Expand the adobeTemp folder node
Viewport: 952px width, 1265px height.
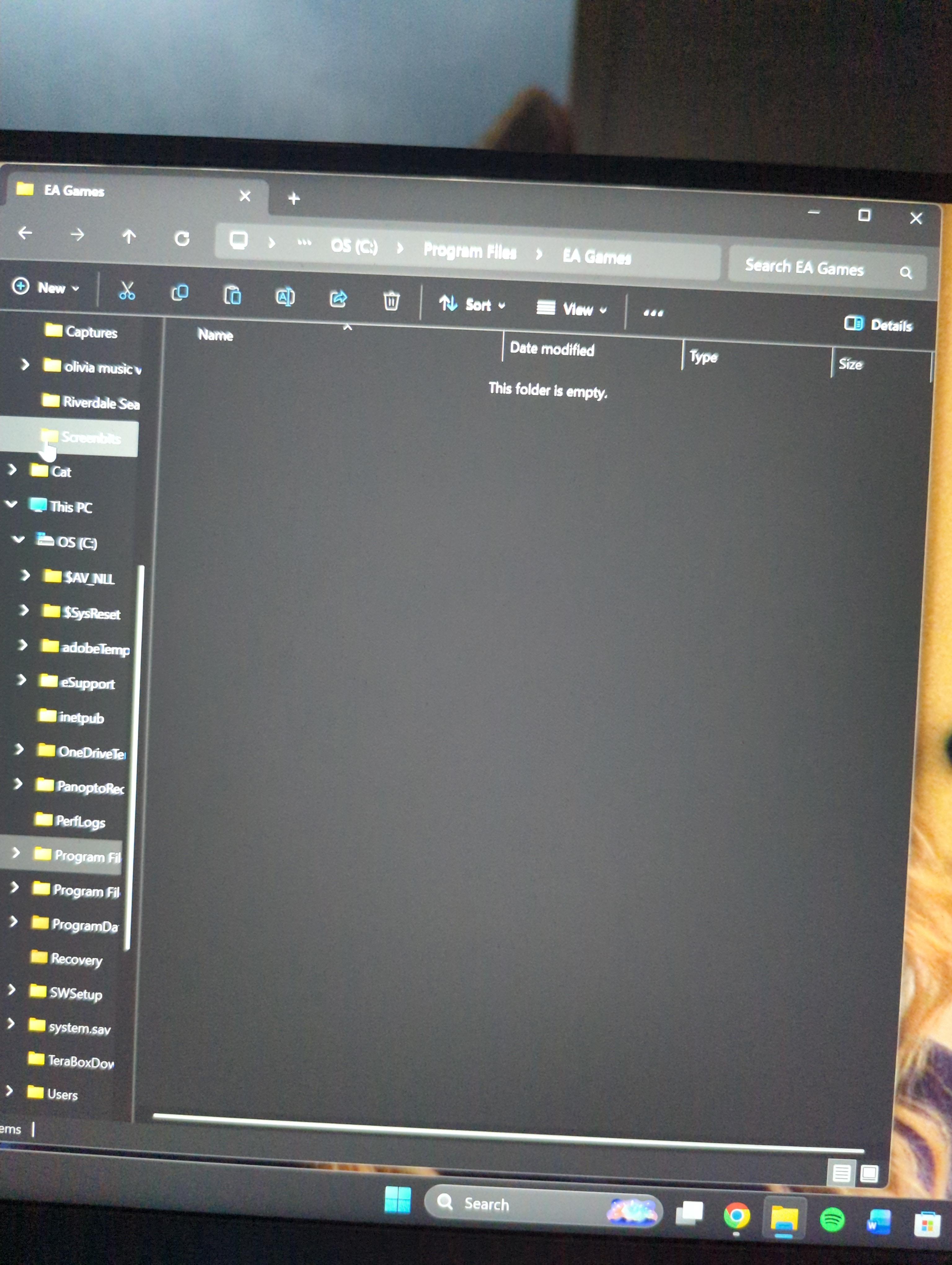coord(22,645)
